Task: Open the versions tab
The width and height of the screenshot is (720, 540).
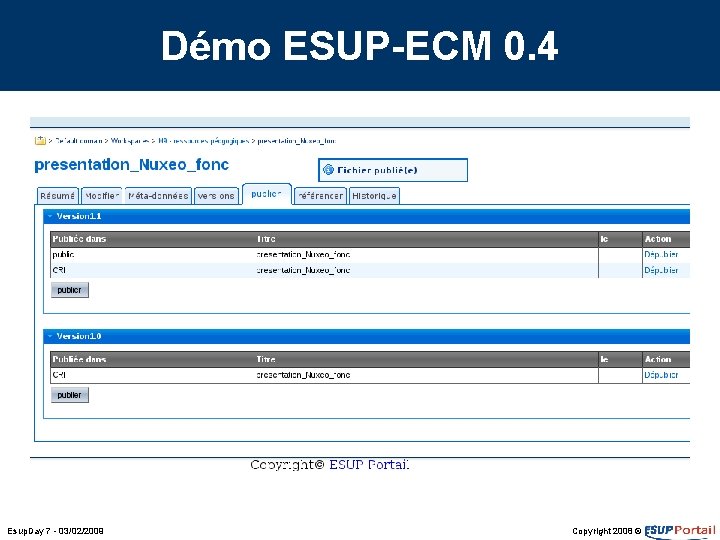Action: (x=216, y=196)
